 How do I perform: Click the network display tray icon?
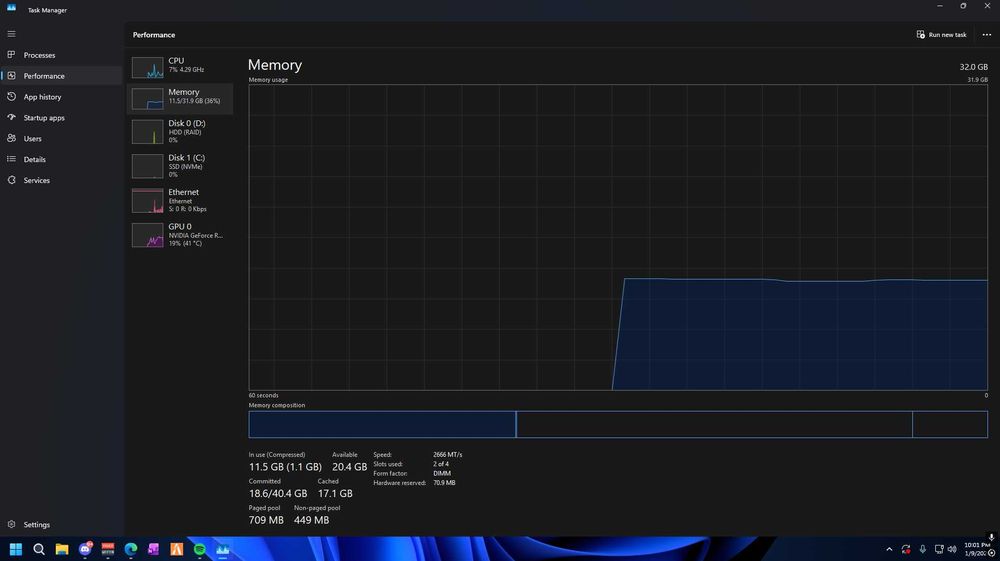pyautogui.click(x=939, y=549)
